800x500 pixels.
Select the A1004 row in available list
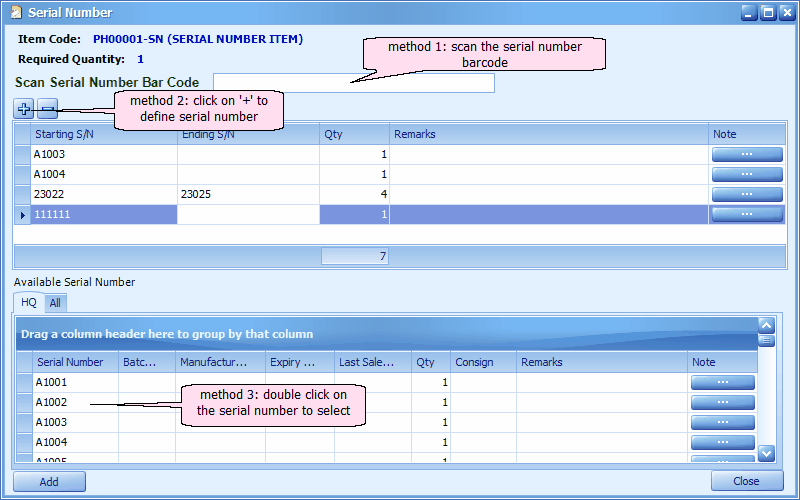point(75,442)
